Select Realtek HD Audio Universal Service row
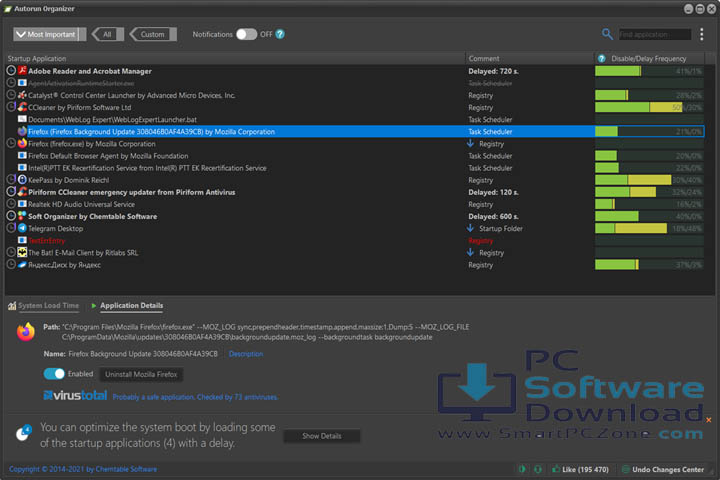Viewport: 720px width, 480px height. click(x=354, y=204)
